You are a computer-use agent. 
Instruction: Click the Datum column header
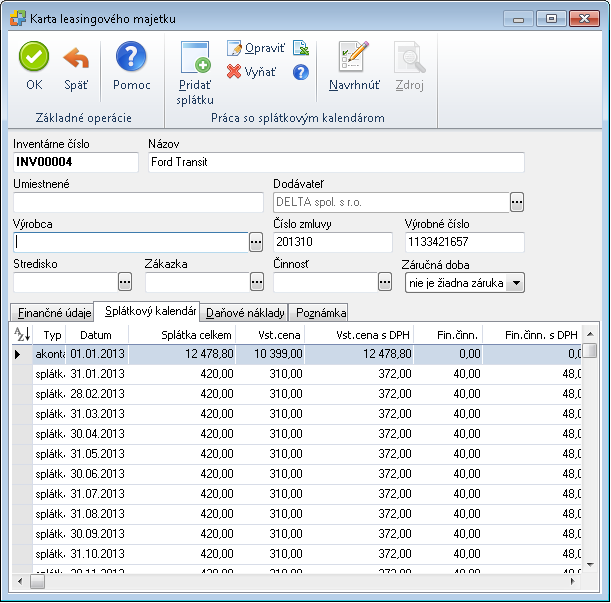97,335
